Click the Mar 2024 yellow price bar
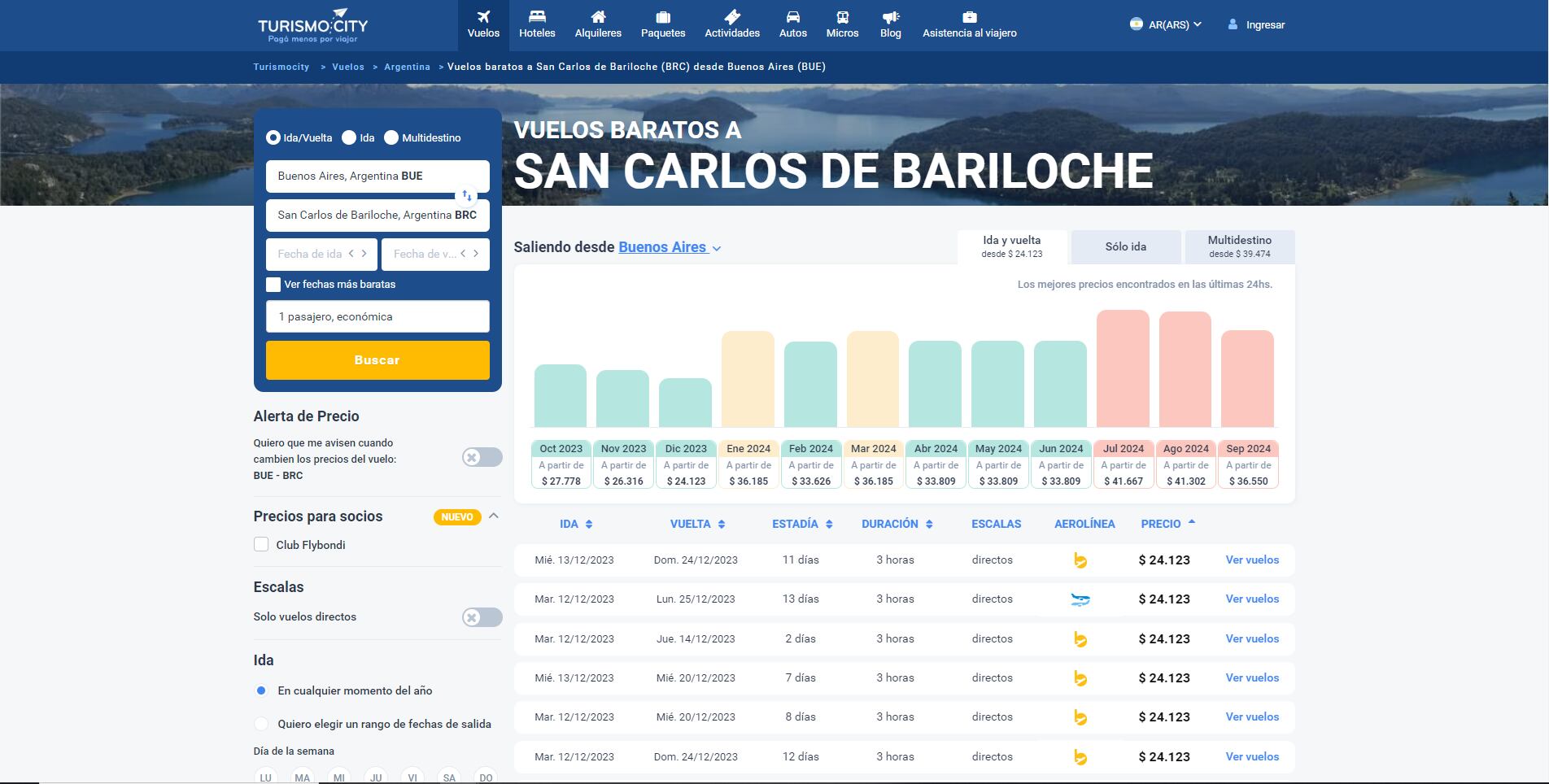 point(873,379)
